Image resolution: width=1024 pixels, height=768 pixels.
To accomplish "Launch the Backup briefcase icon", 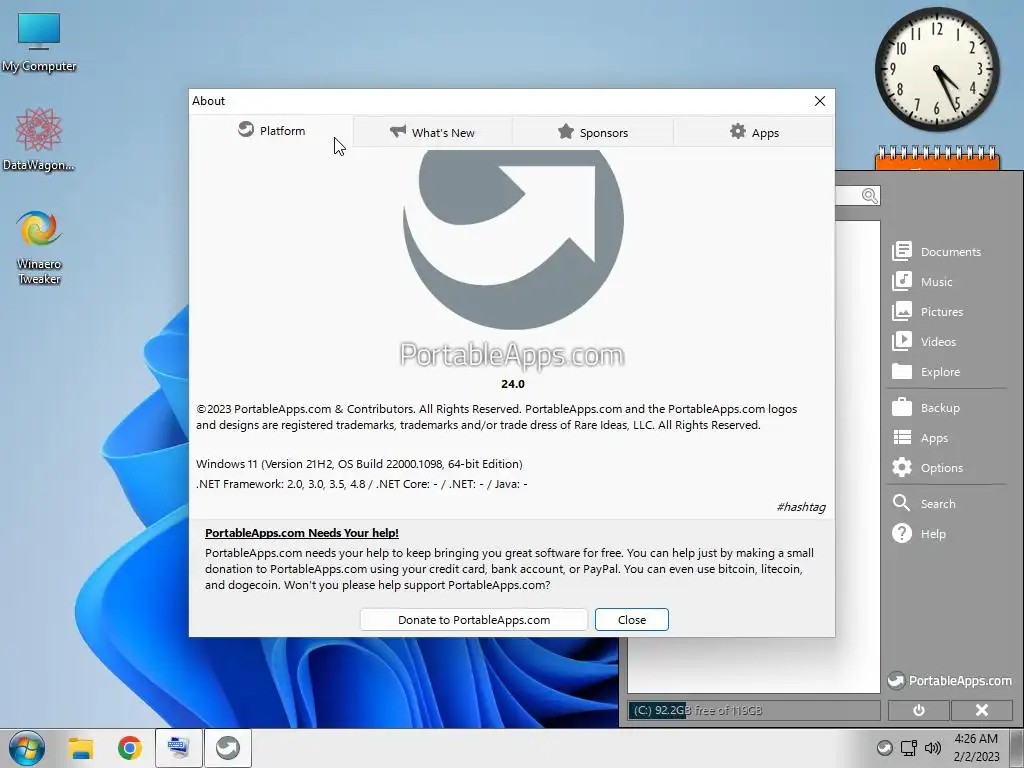I will click(x=902, y=408).
